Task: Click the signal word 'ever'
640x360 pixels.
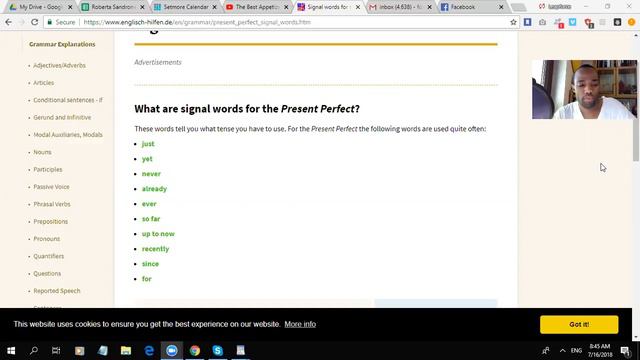Action: (x=149, y=204)
